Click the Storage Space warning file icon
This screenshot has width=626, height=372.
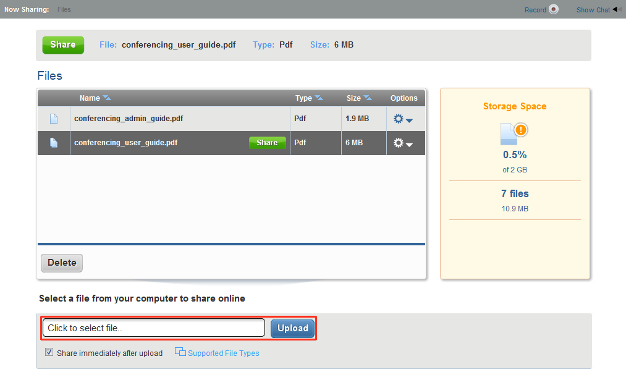coord(514,134)
